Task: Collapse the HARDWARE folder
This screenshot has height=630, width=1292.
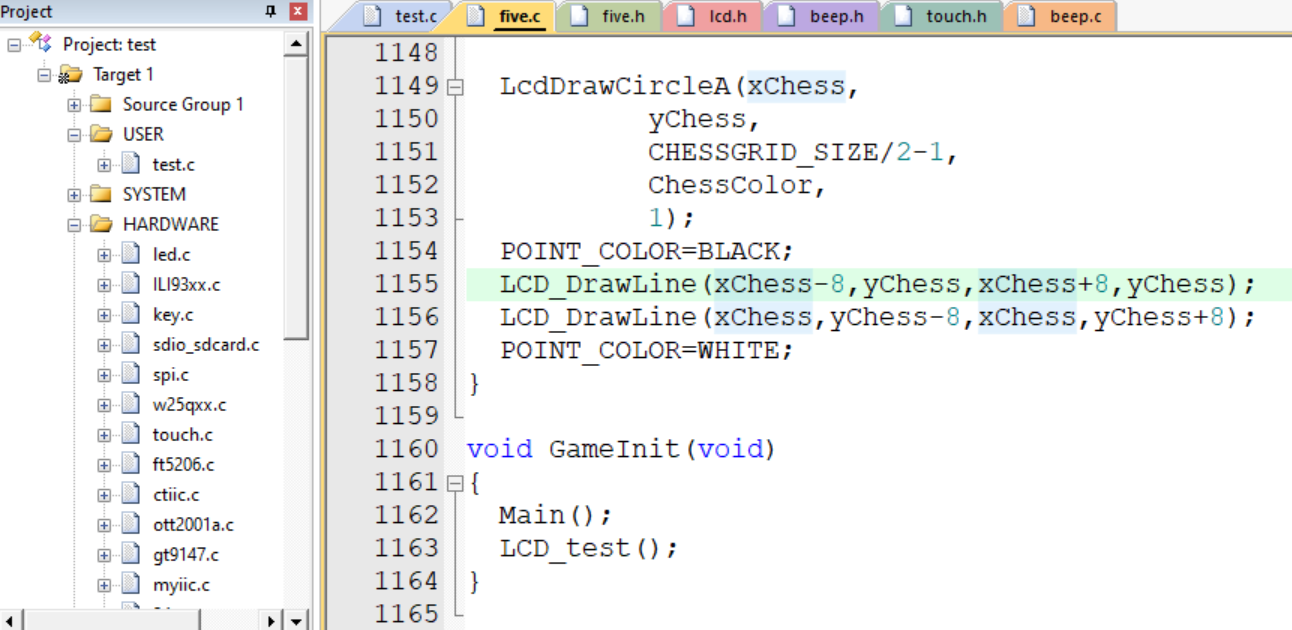Action: [x=74, y=225]
